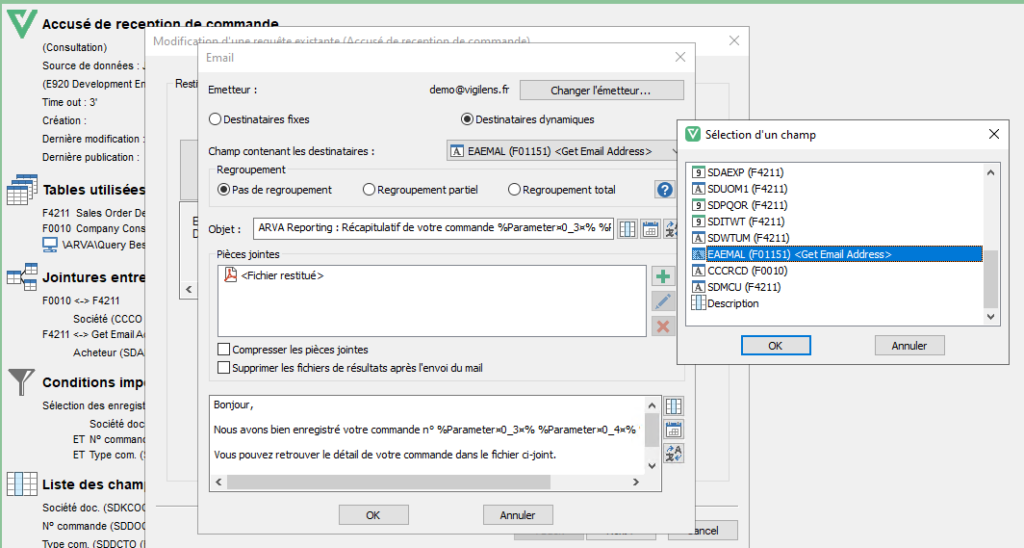Click OK in Sélection d'un champ dialog

pos(775,345)
